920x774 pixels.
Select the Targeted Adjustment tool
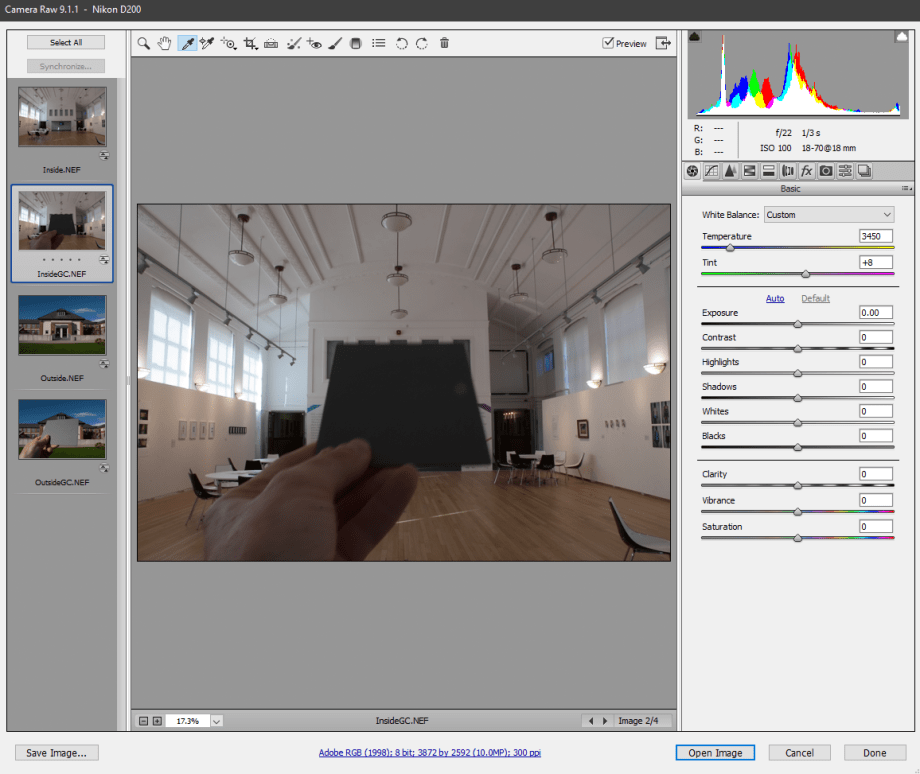[x=229, y=43]
